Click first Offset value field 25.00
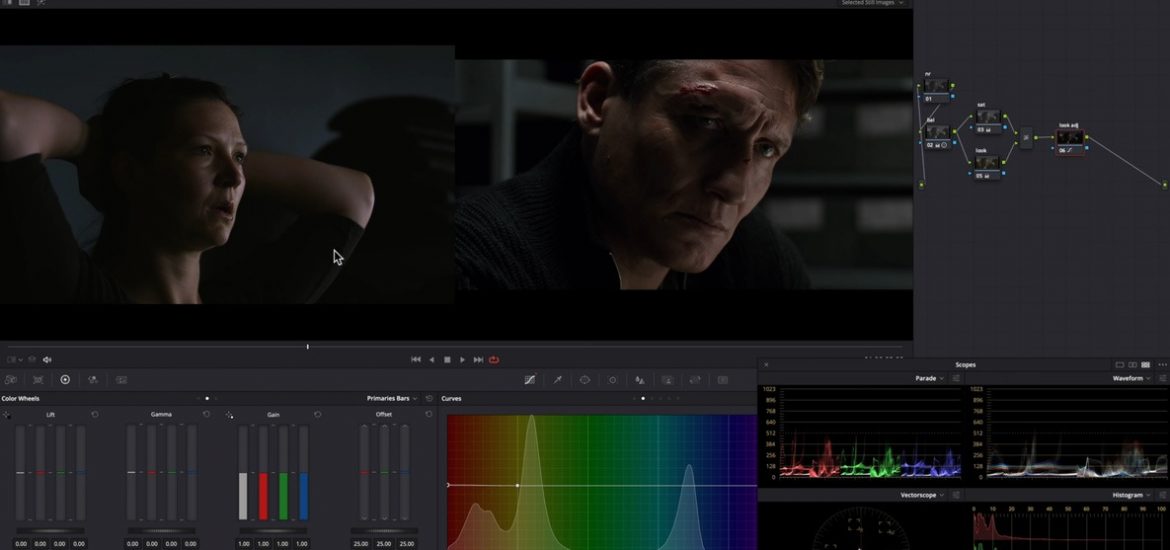1170x550 pixels. tap(361, 544)
